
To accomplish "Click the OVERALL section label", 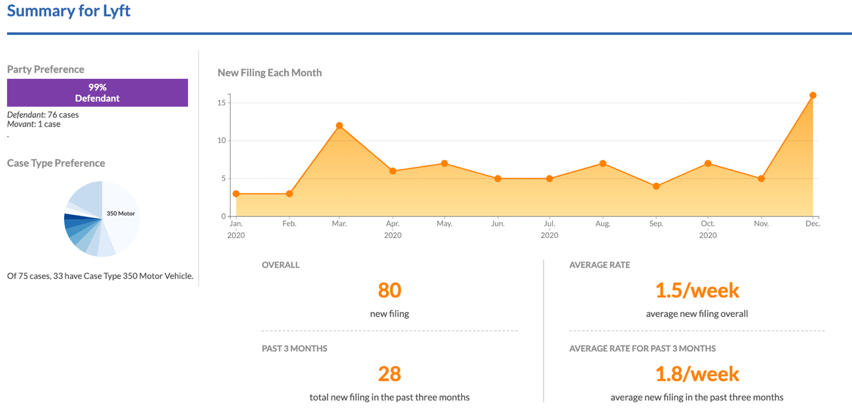I will (x=280, y=265).
